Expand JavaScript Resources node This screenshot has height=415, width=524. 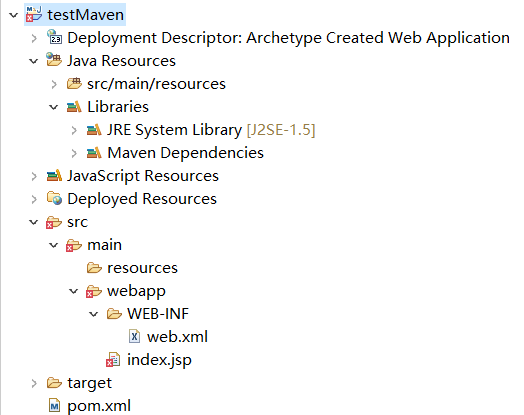[x=34, y=176]
